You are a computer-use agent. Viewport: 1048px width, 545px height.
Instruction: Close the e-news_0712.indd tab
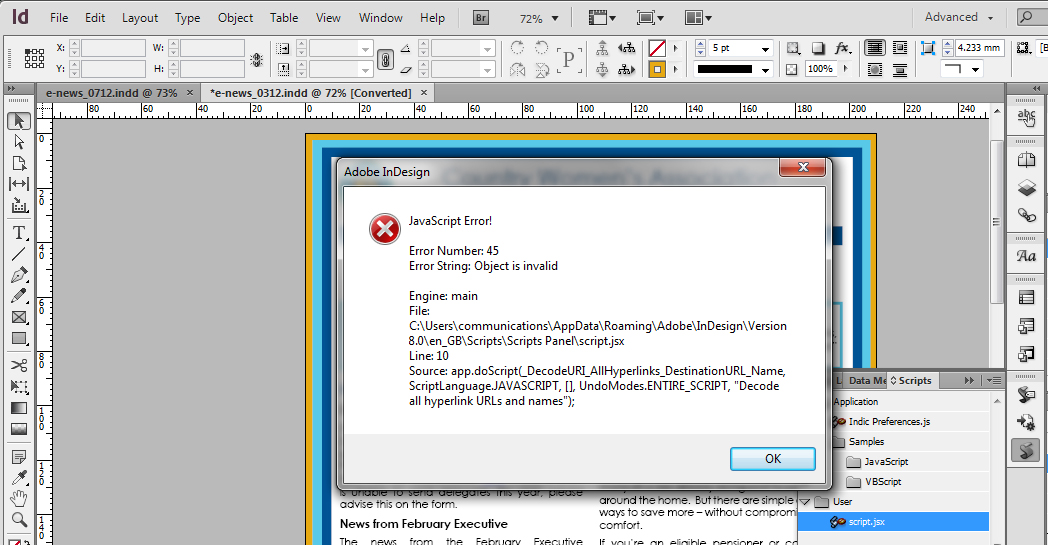[190, 93]
